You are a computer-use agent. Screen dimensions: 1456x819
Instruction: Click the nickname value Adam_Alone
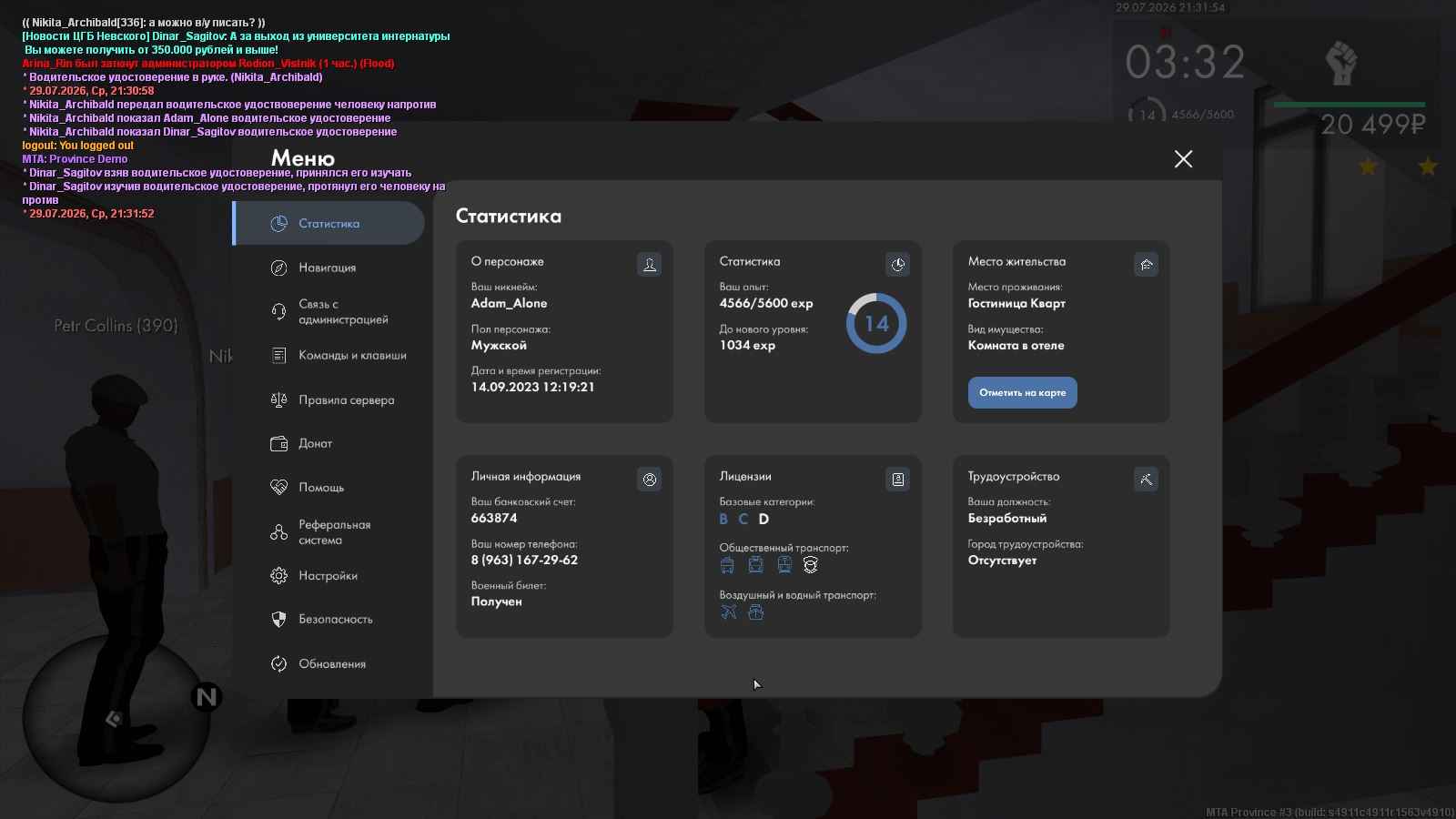tap(510, 303)
